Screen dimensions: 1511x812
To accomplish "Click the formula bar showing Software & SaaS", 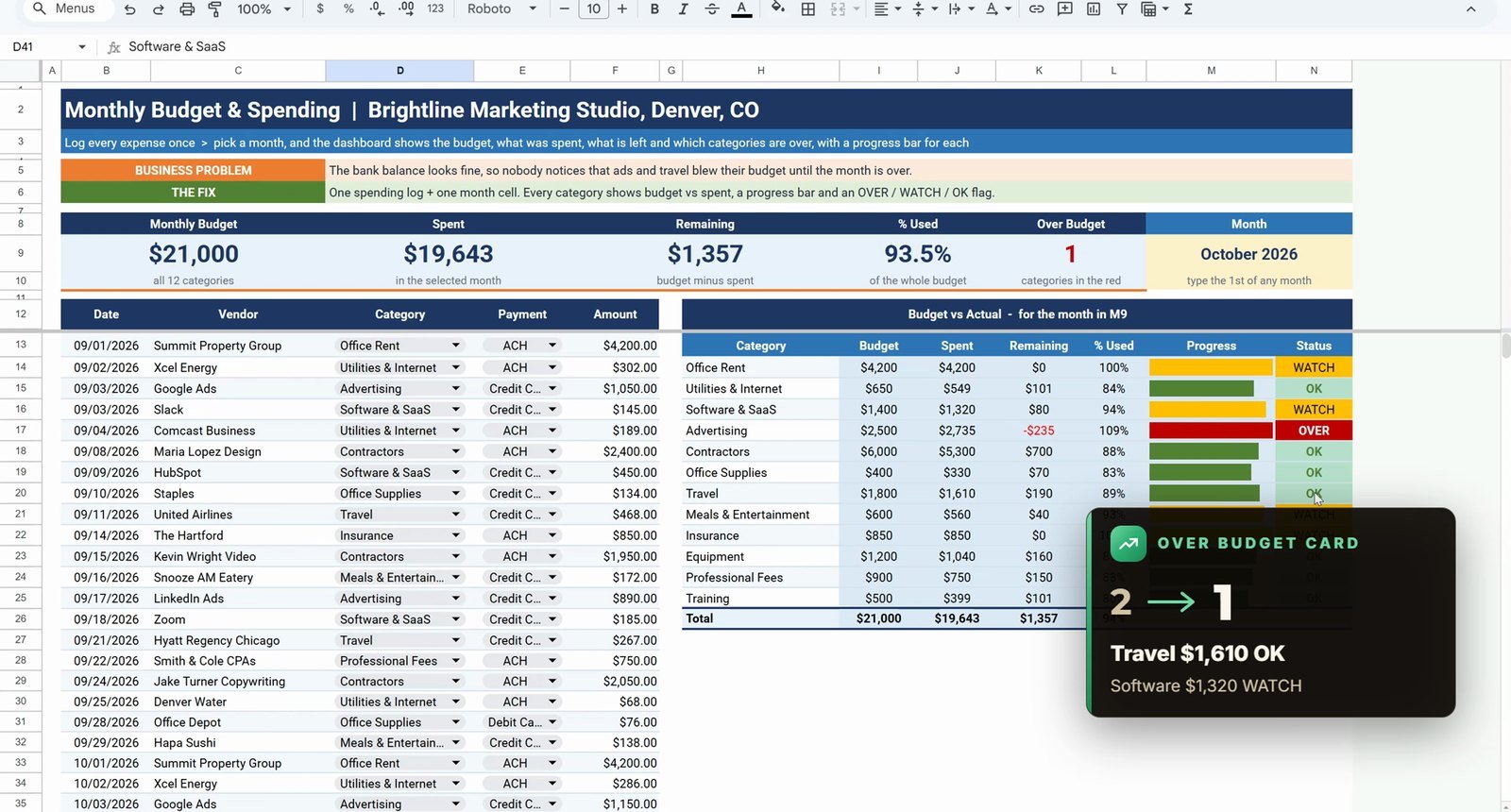I will click(x=812, y=46).
